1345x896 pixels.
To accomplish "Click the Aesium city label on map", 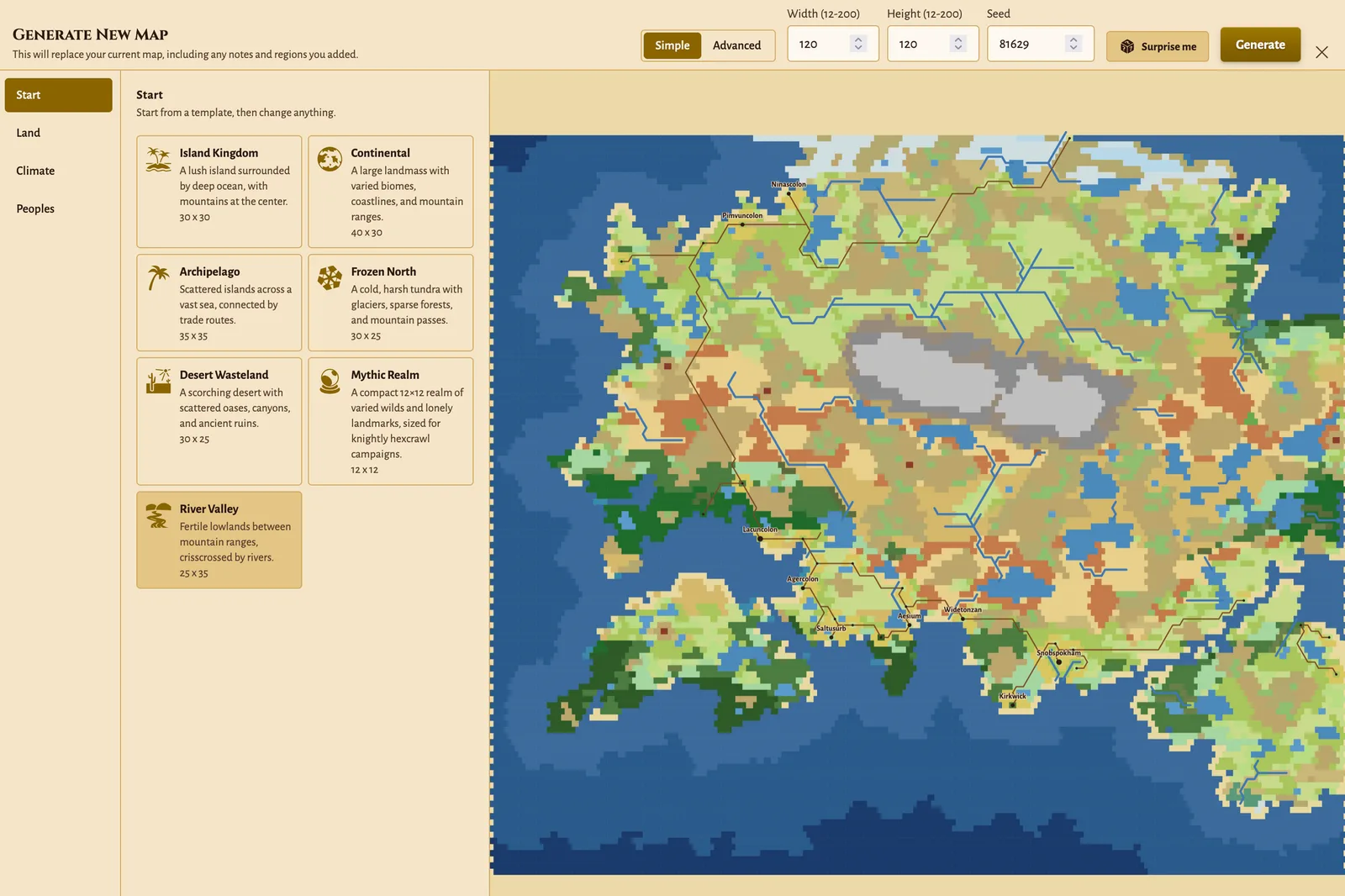I will coord(910,616).
